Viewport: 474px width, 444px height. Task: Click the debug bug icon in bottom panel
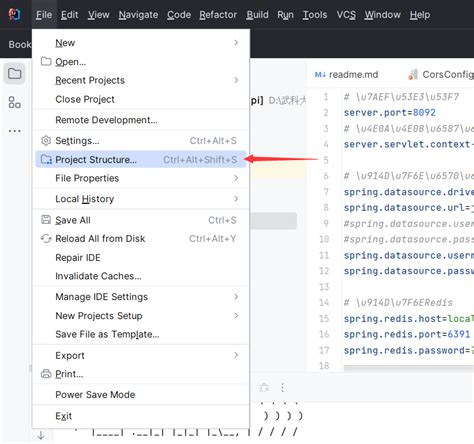[264, 387]
